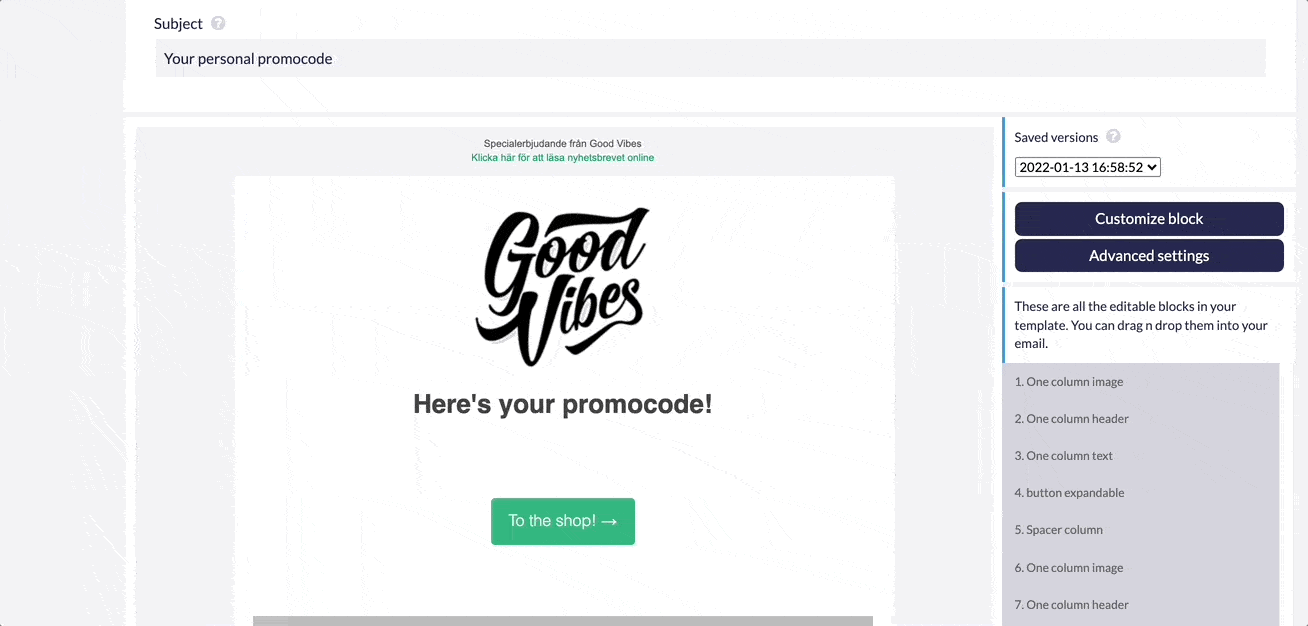
Task: Click the Good Vibes logo image
Action: (x=562, y=287)
